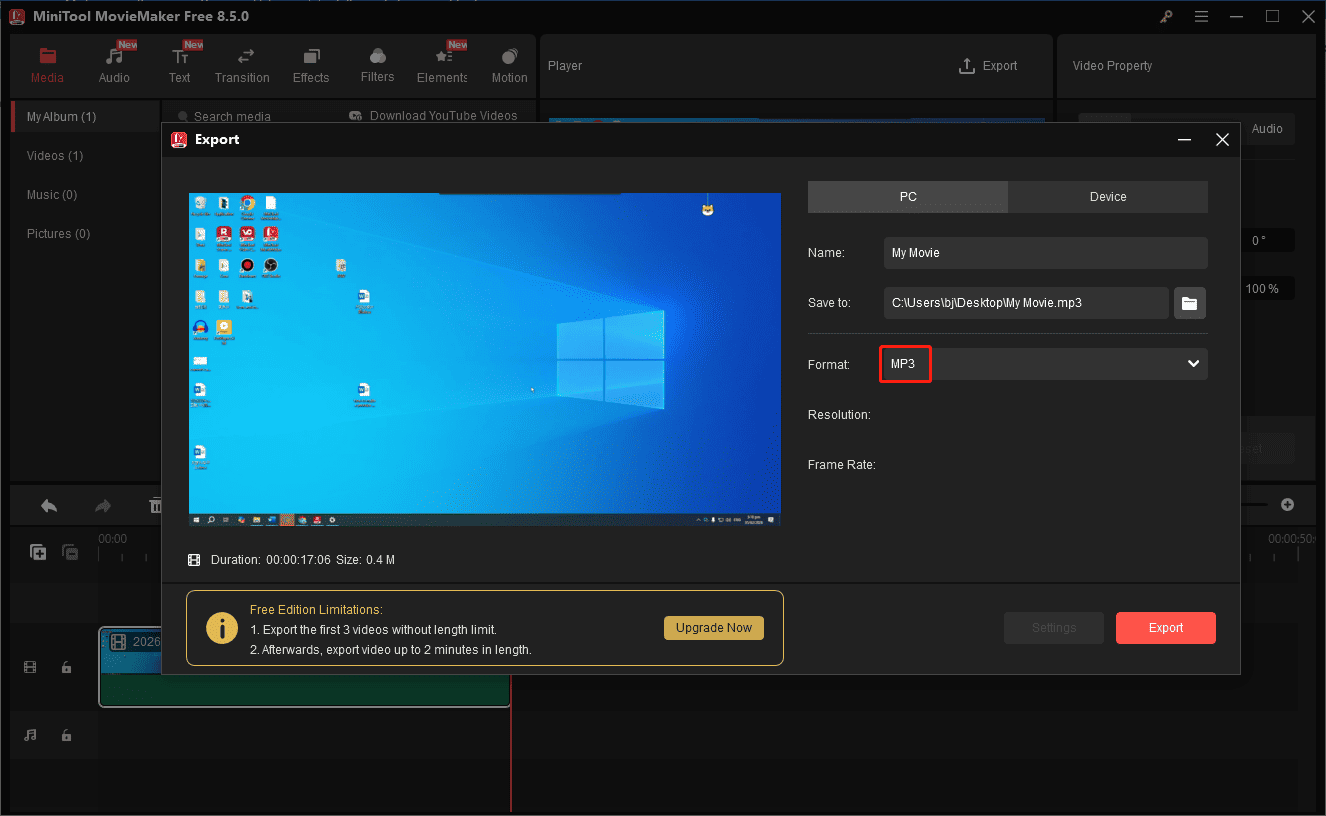Open the Format dropdown showing MP3
1326x816 pixels.
click(1043, 364)
